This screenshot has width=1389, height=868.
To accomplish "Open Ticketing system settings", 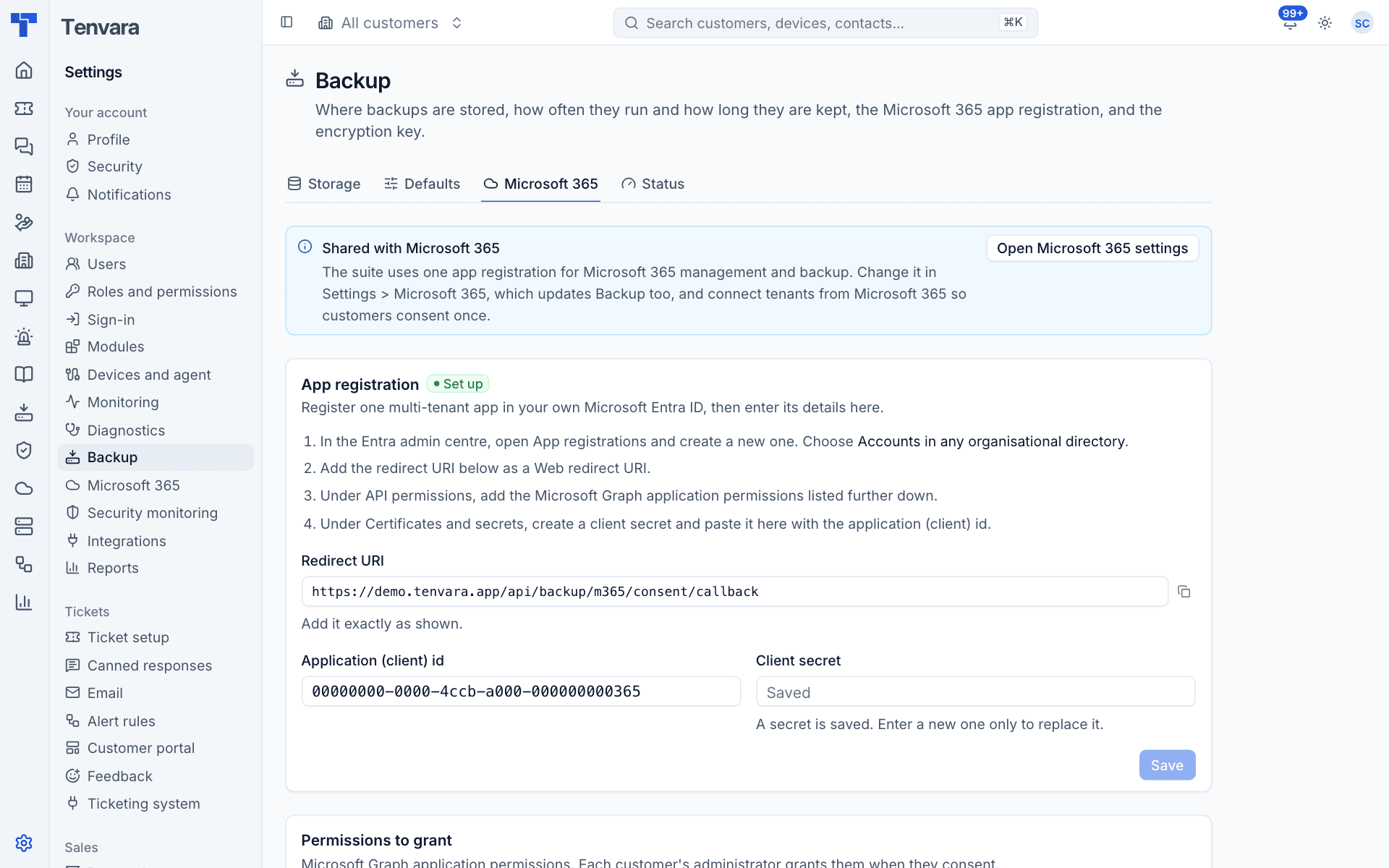I will point(156,804).
